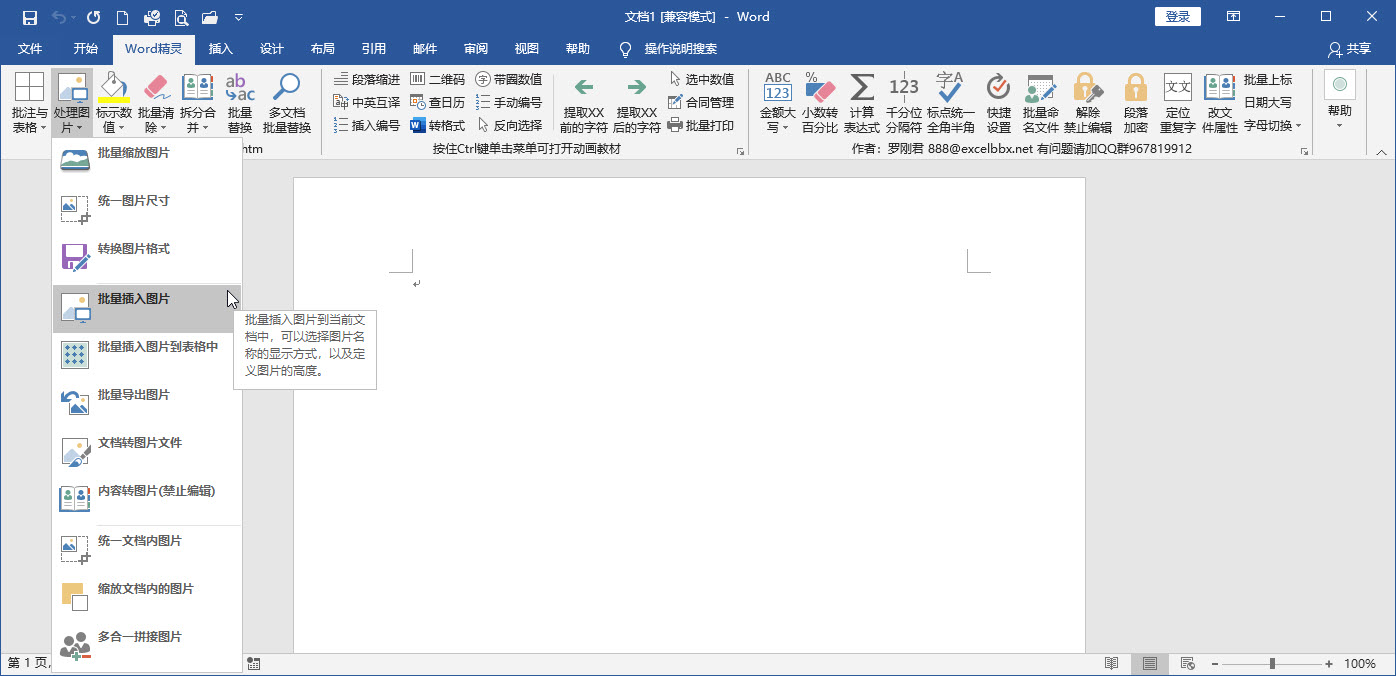
Task: Launch 多文档批量替换 magnifier tool
Action: pos(287,104)
